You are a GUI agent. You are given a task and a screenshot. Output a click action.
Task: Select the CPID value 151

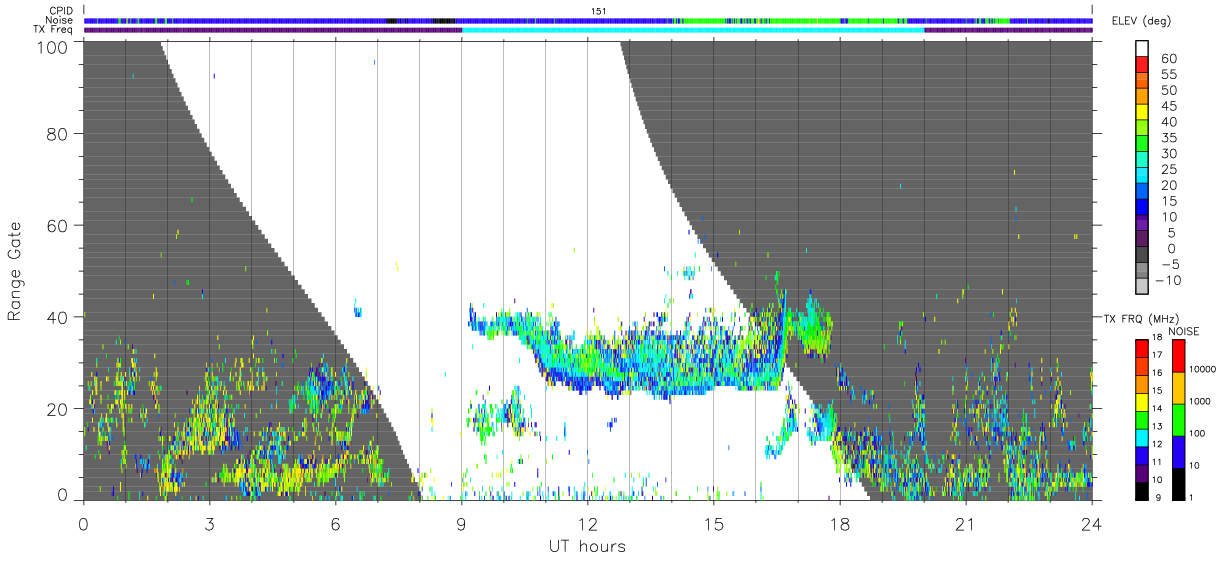(598, 11)
